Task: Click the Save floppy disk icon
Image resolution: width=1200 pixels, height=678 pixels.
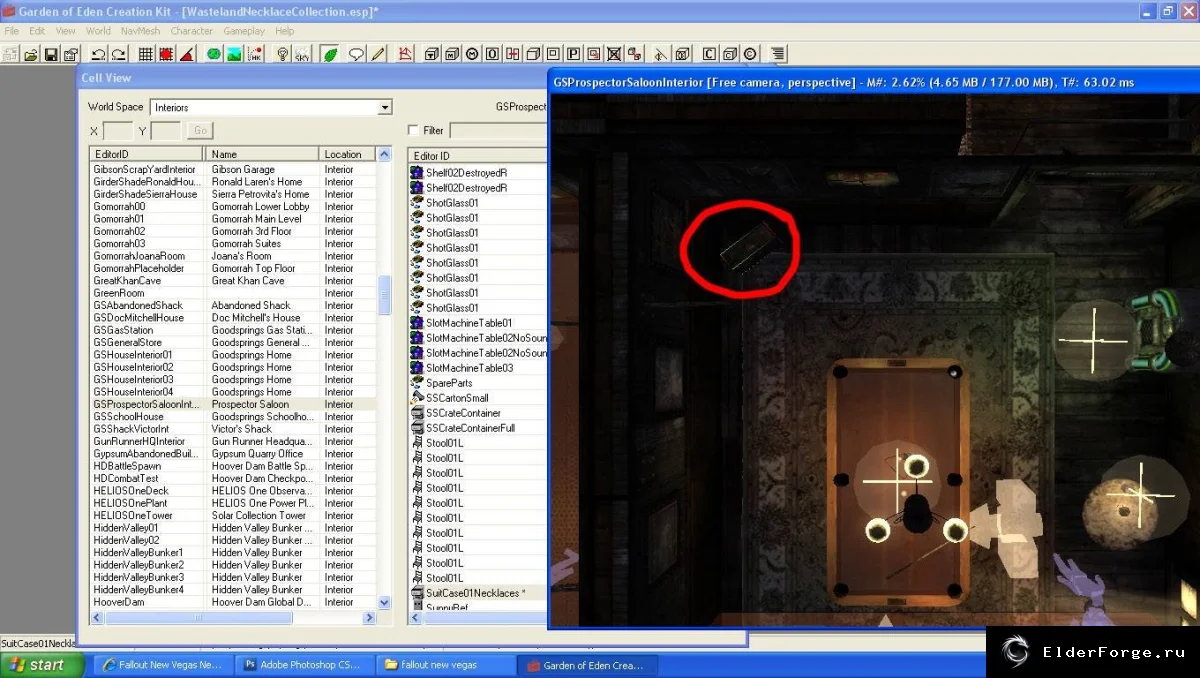Action: 50,54
